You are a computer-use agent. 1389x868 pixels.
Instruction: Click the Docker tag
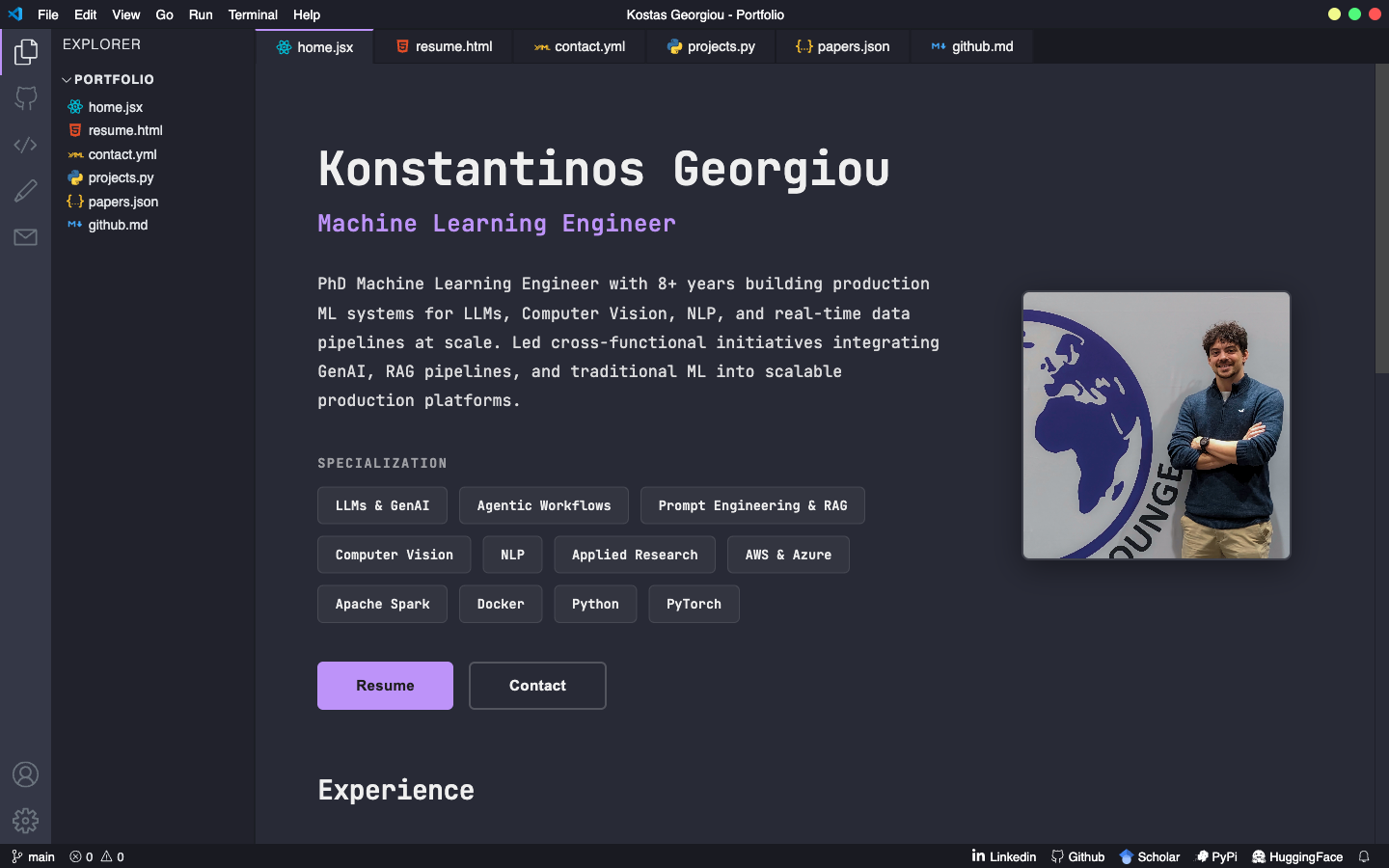pyautogui.click(x=501, y=604)
